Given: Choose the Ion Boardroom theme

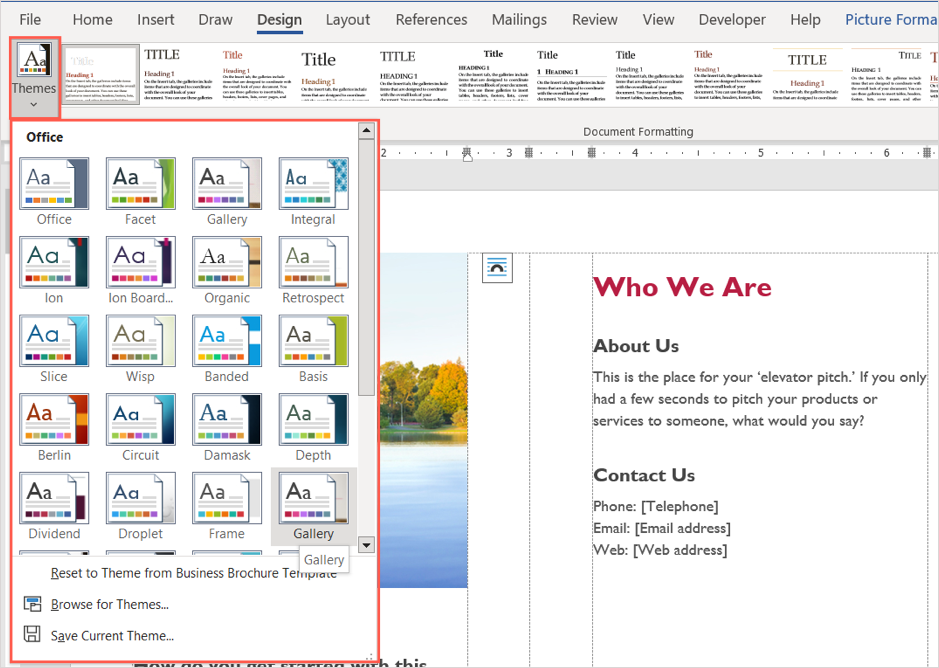Looking at the screenshot, I should point(140,263).
